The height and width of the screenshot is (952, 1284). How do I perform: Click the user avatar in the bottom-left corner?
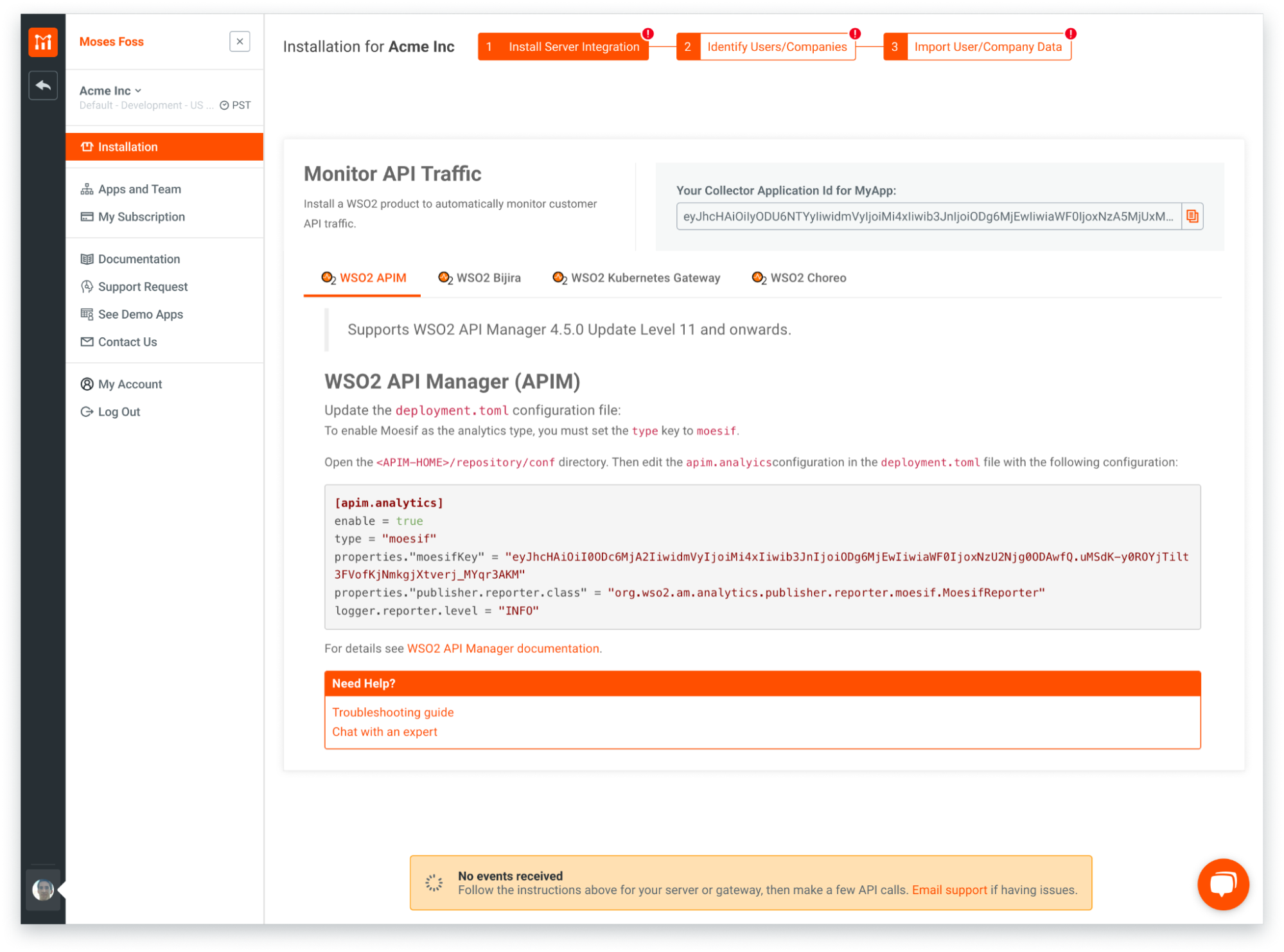(42, 891)
